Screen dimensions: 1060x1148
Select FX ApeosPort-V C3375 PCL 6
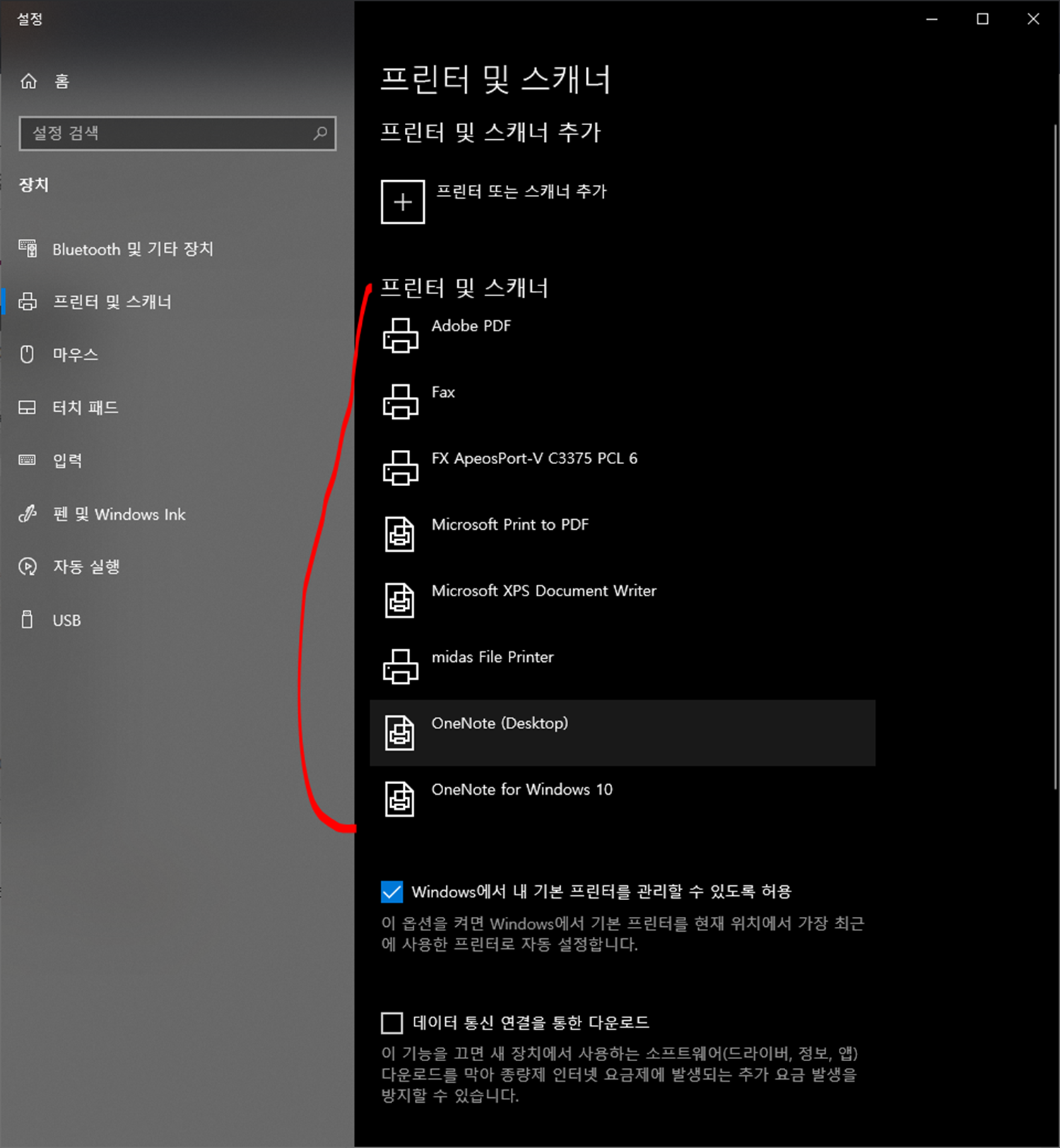623,468
